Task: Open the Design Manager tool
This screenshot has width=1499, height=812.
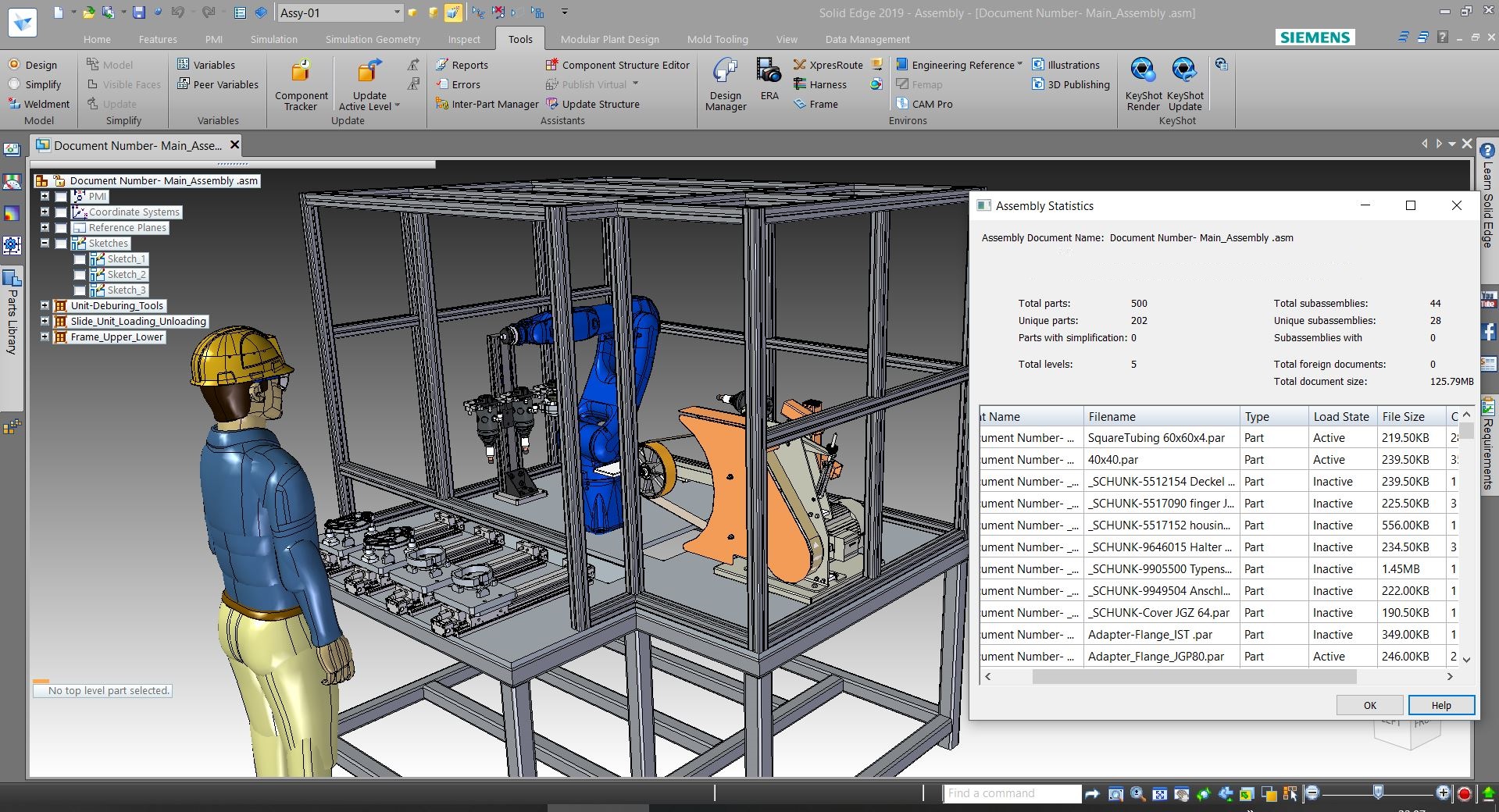Action: (726, 84)
